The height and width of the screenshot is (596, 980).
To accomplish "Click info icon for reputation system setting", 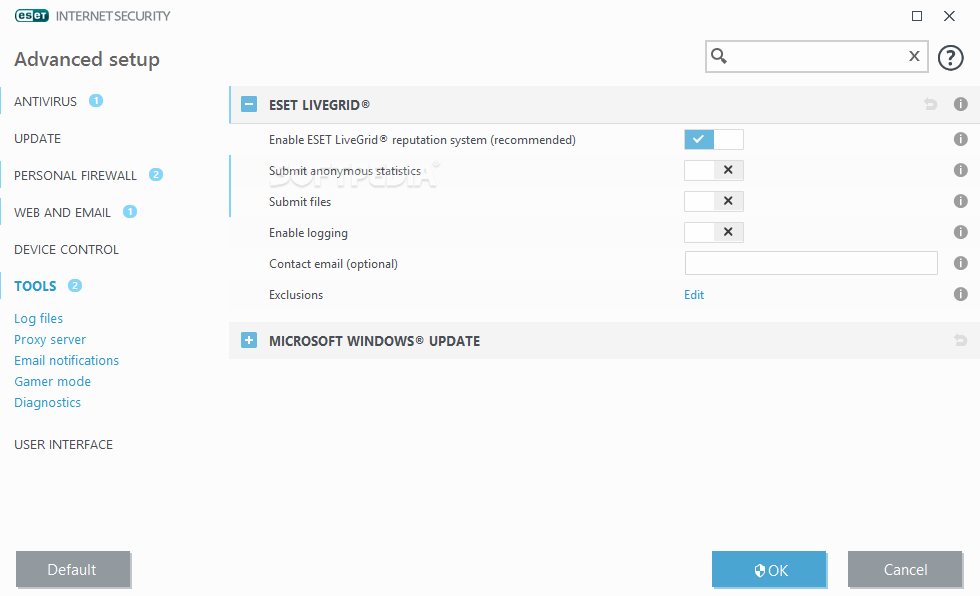I will tap(961, 139).
